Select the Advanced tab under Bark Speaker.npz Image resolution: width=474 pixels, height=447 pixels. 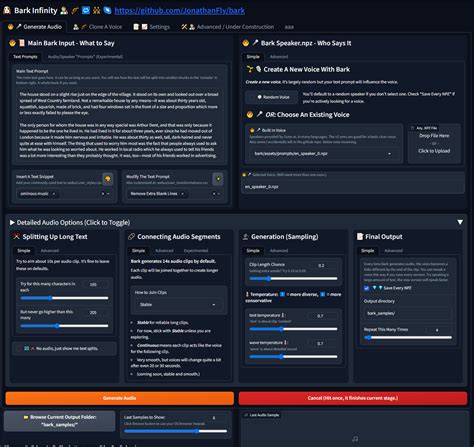279,57
